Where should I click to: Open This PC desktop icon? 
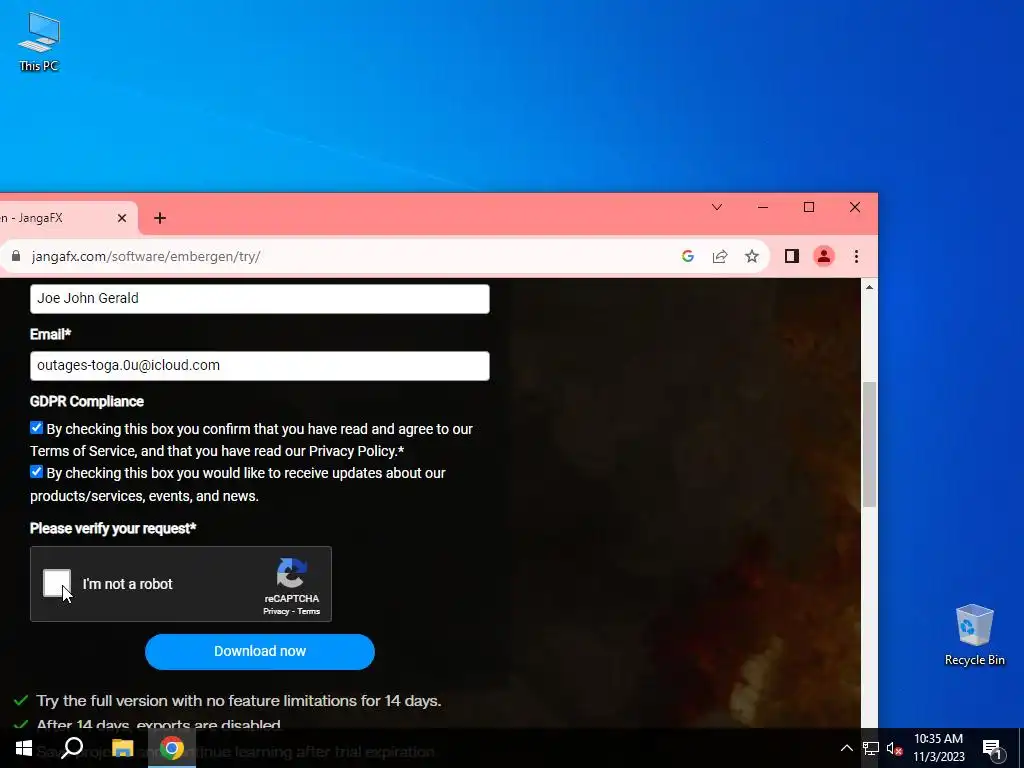pos(39,42)
